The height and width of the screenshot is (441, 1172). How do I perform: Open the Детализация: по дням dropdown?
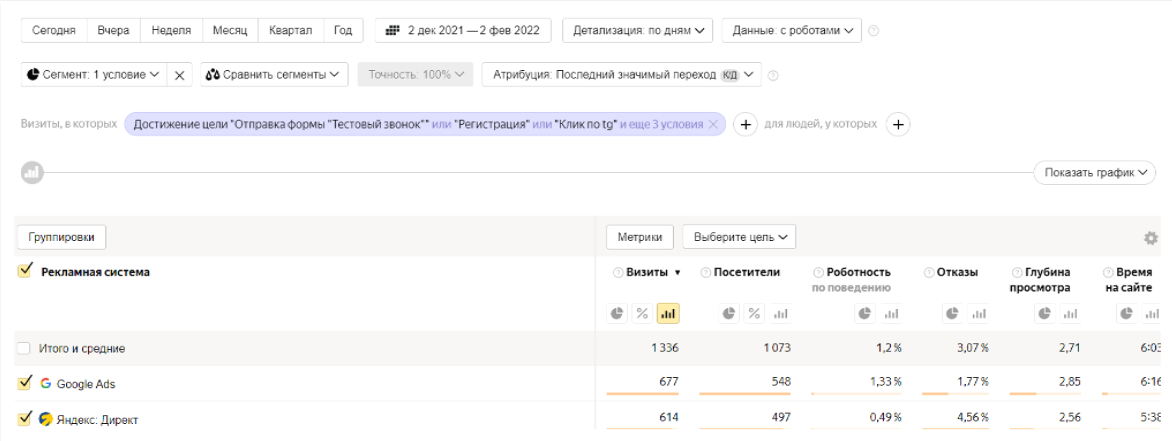tap(638, 31)
